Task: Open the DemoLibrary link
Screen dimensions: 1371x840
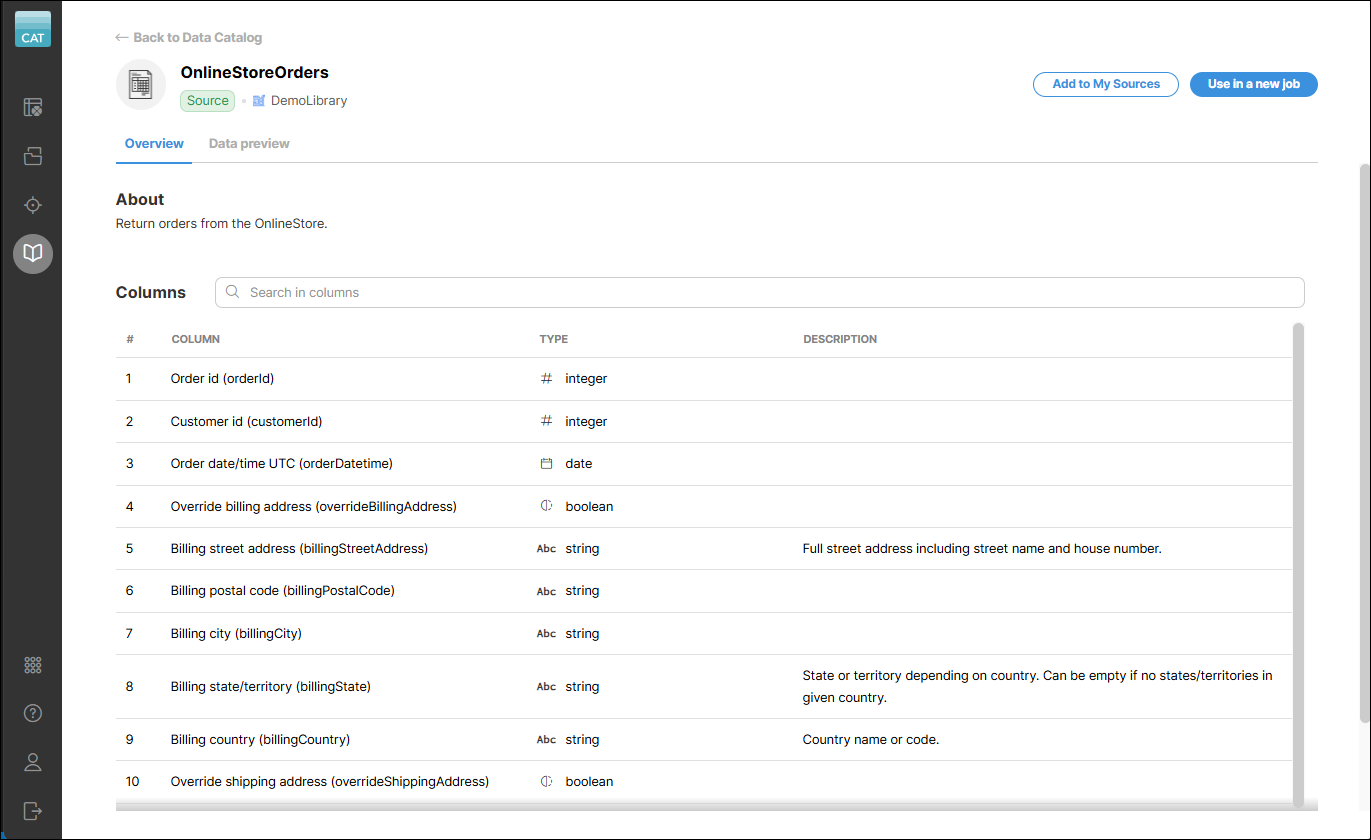Action: tap(308, 101)
